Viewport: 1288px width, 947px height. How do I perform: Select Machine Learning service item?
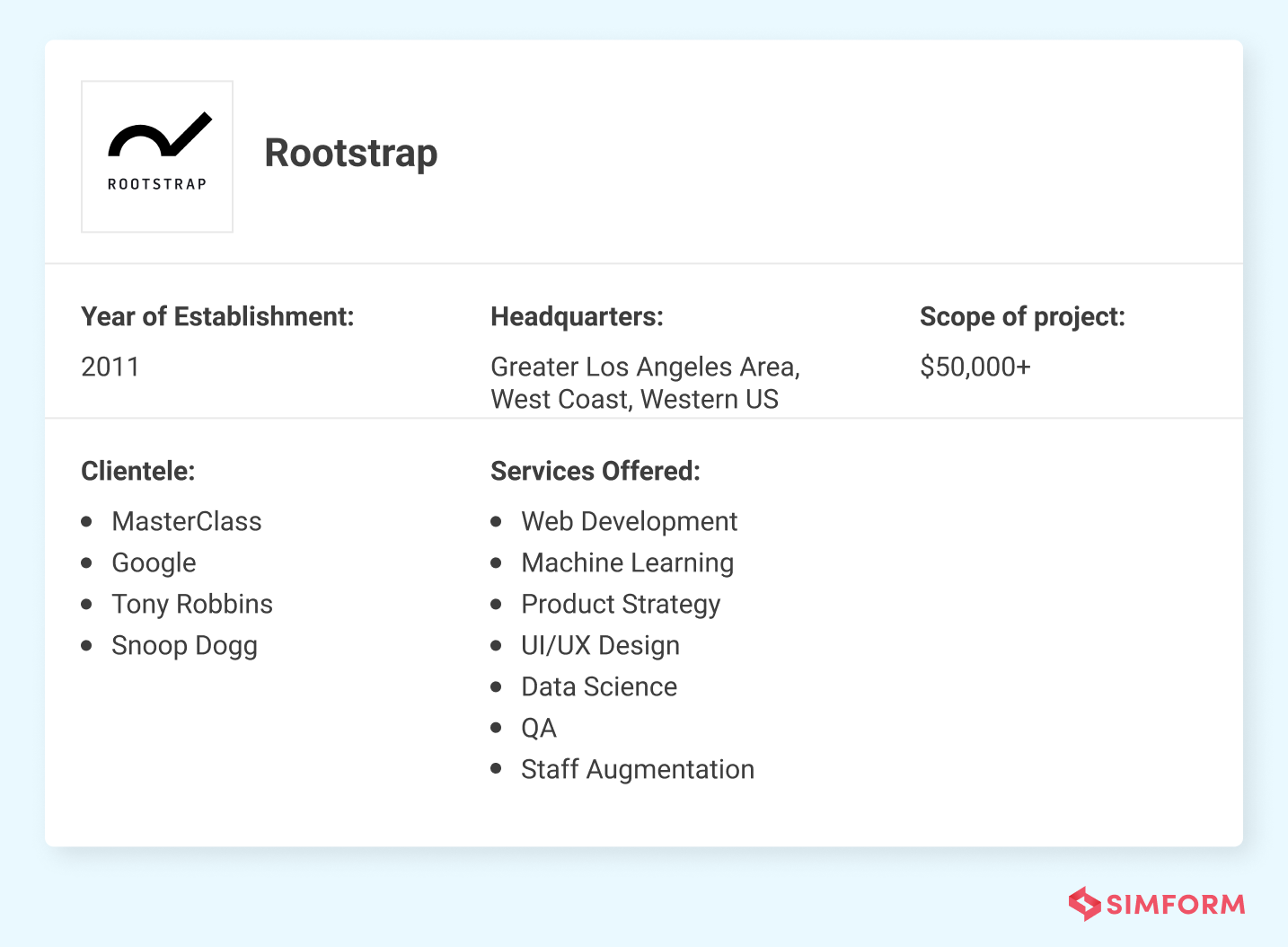click(x=628, y=562)
